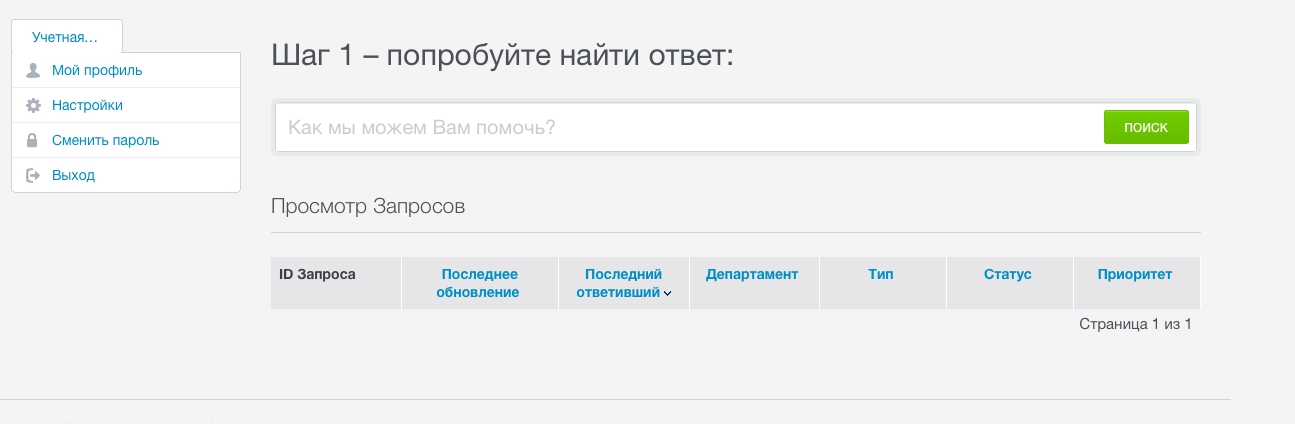Click the ID Запроса column header
The width and height of the screenshot is (1295, 424).
(x=317, y=274)
